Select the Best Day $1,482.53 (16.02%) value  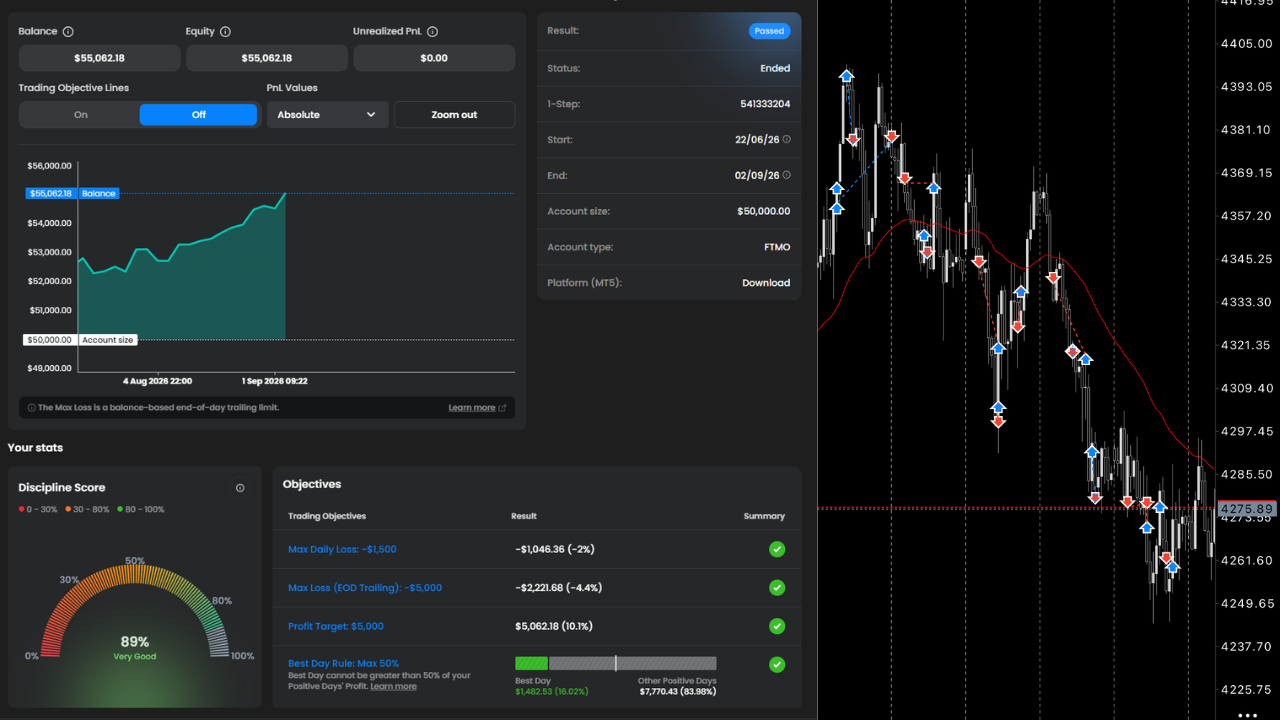[x=552, y=691]
